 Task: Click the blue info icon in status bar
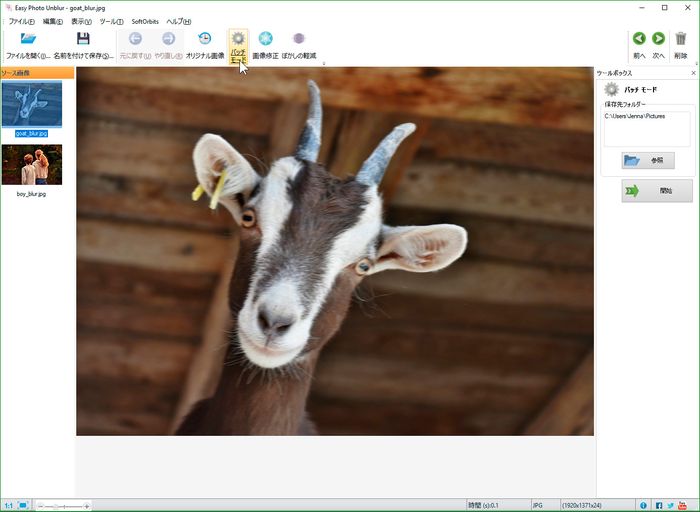coord(643,505)
